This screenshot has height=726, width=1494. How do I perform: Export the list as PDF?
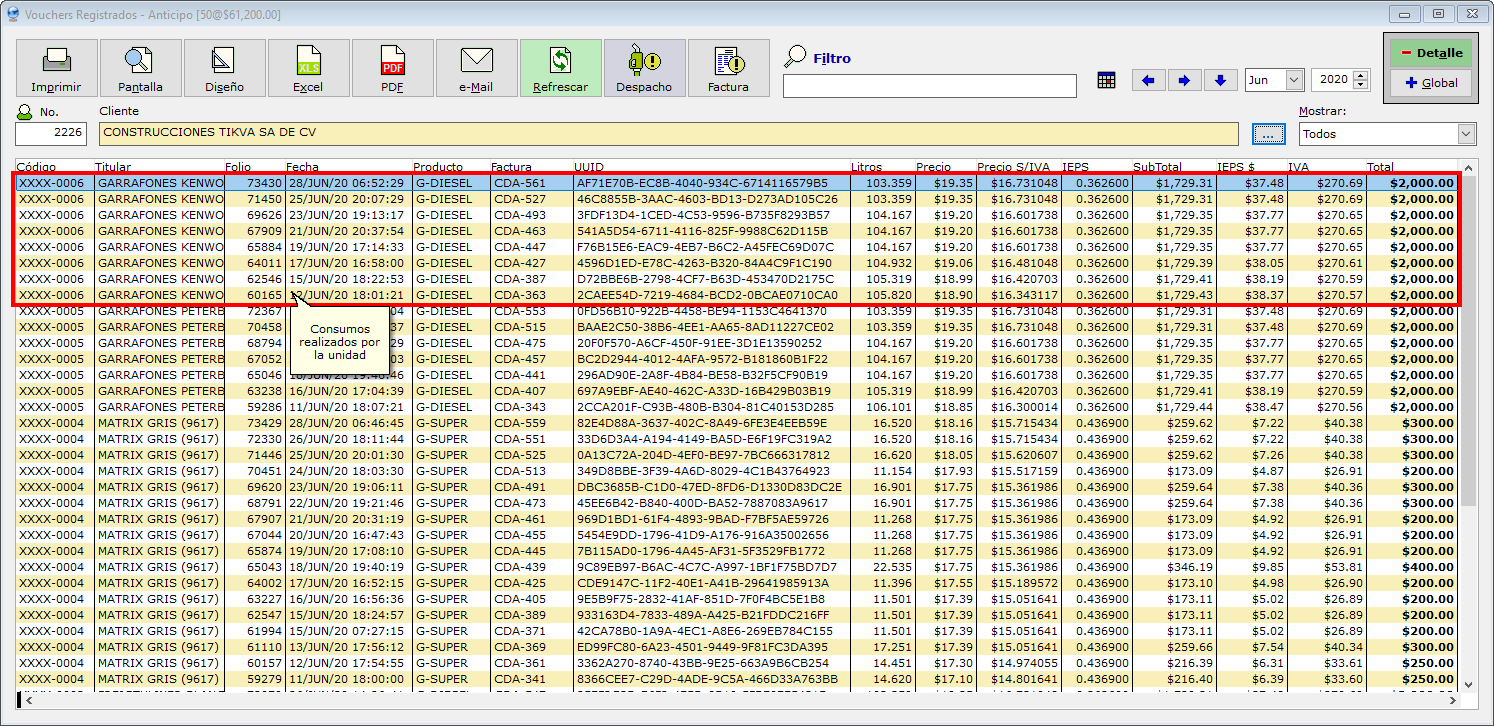pyautogui.click(x=392, y=67)
